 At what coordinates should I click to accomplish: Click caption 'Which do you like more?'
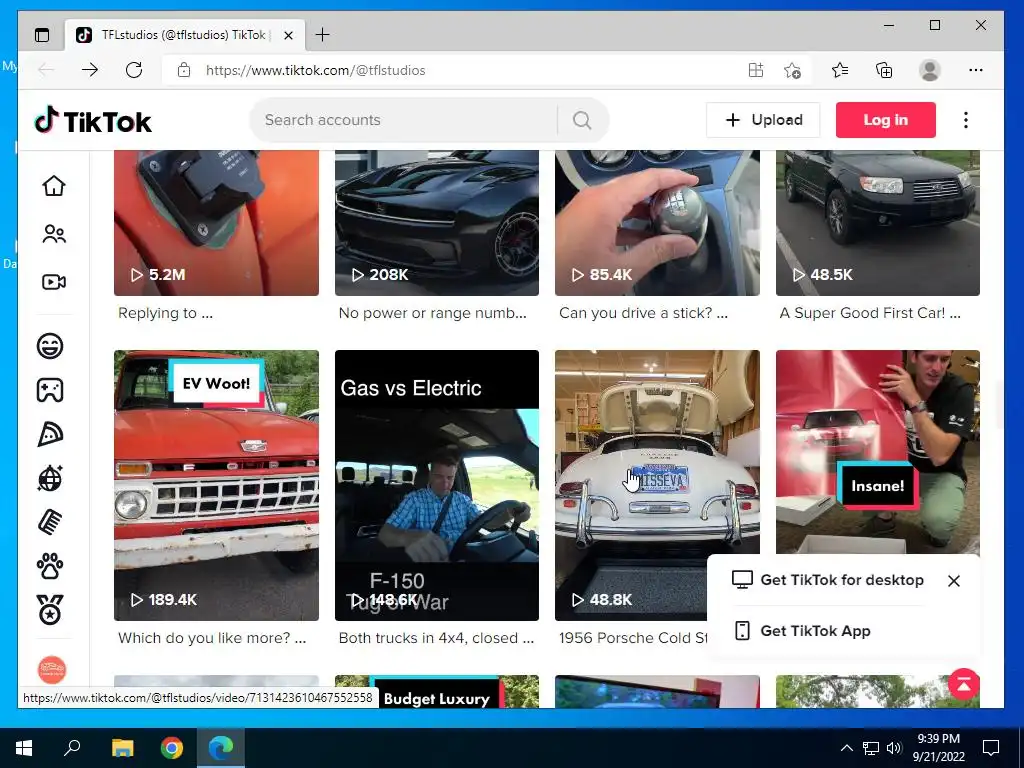pyautogui.click(x=212, y=638)
